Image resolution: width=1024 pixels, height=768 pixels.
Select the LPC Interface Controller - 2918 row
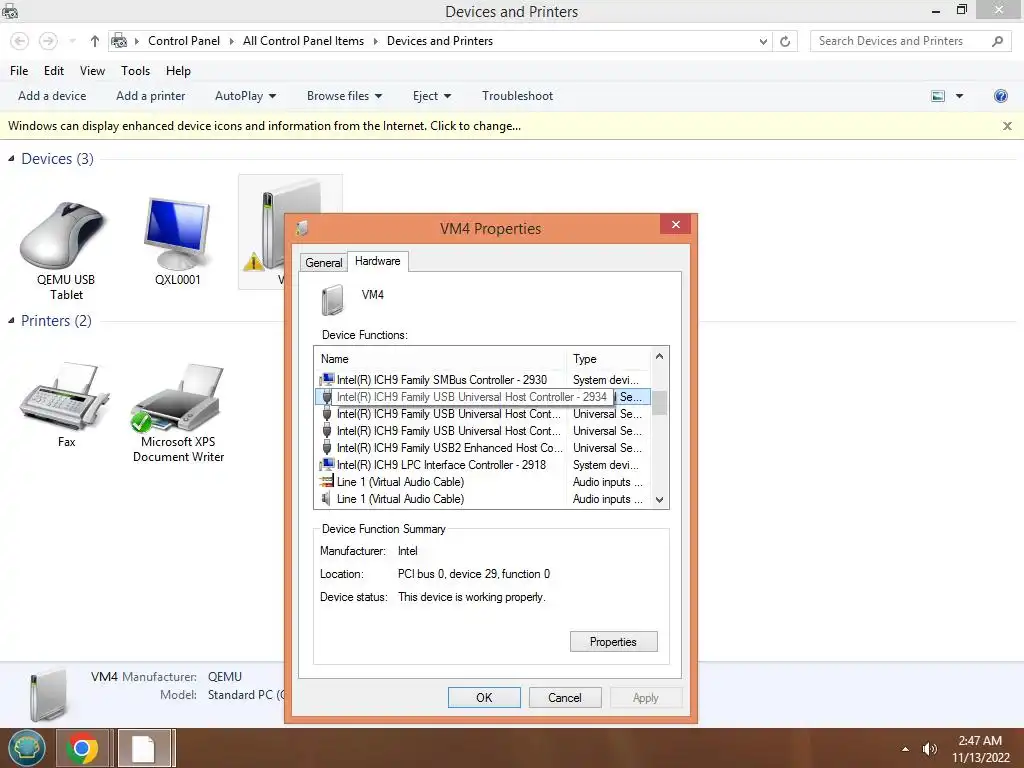coord(483,464)
